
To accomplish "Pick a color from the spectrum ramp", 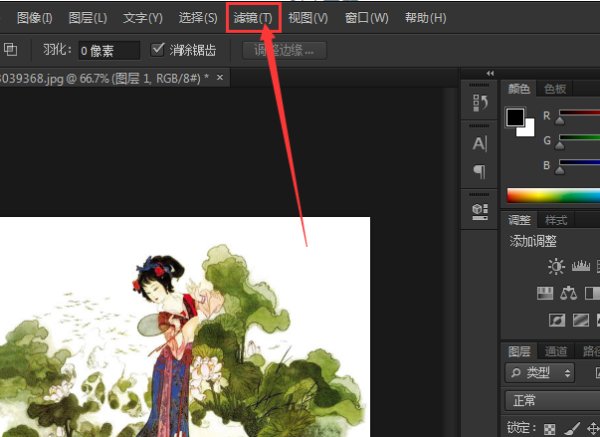I will coord(553,196).
